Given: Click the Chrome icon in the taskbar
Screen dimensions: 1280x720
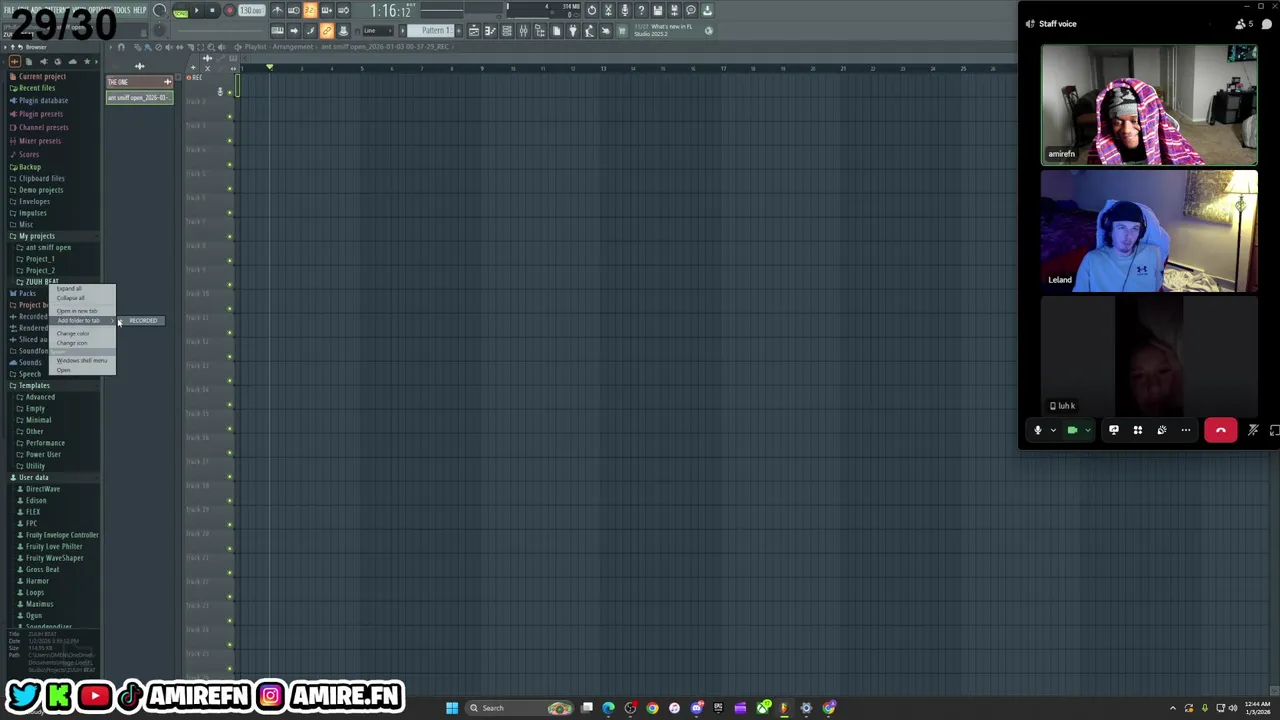Looking at the screenshot, I should pos(652,708).
